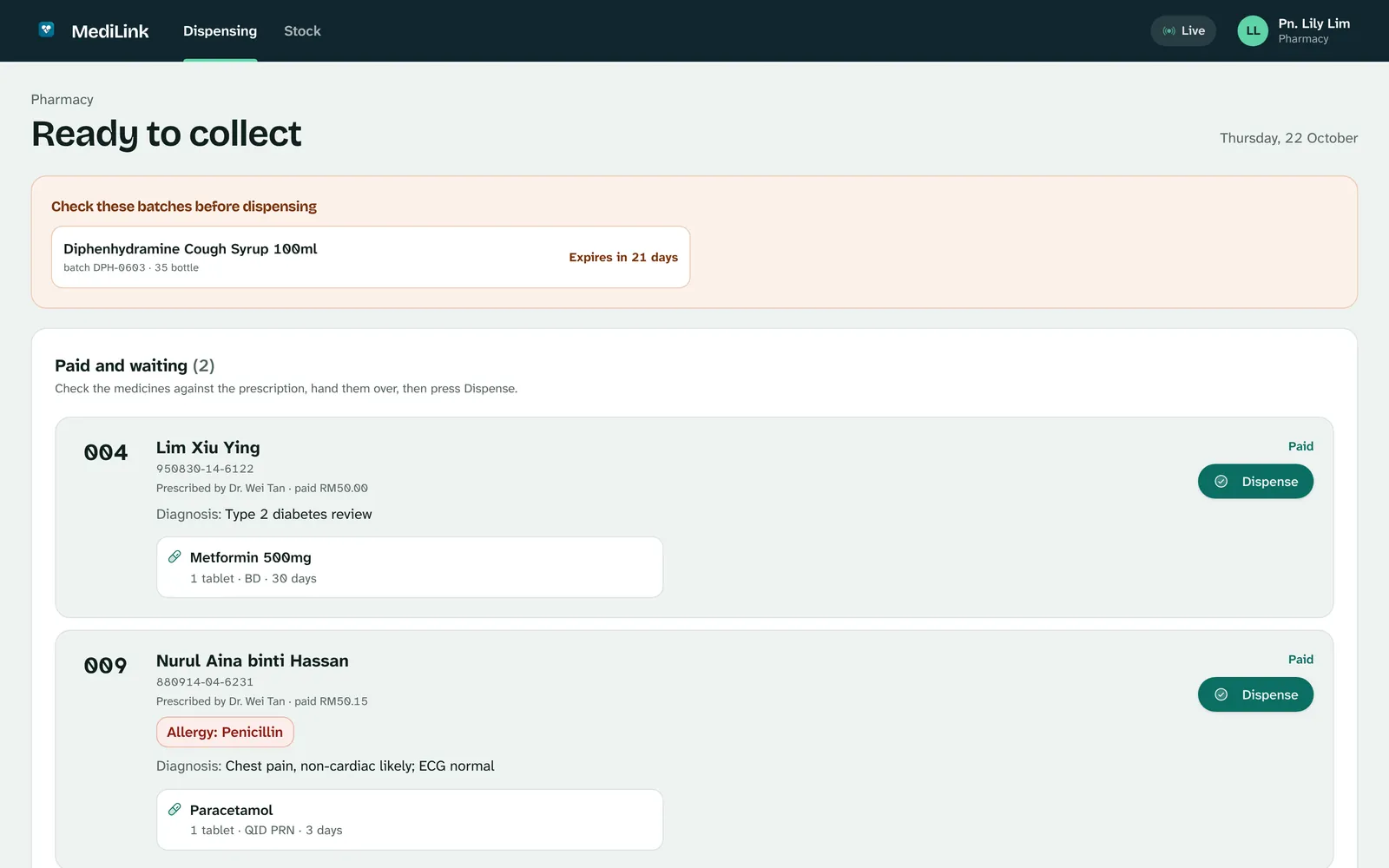The width and height of the screenshot is (1389, 868).
Task: Click the MediLink heart logo icon
Action: point(47,30)
